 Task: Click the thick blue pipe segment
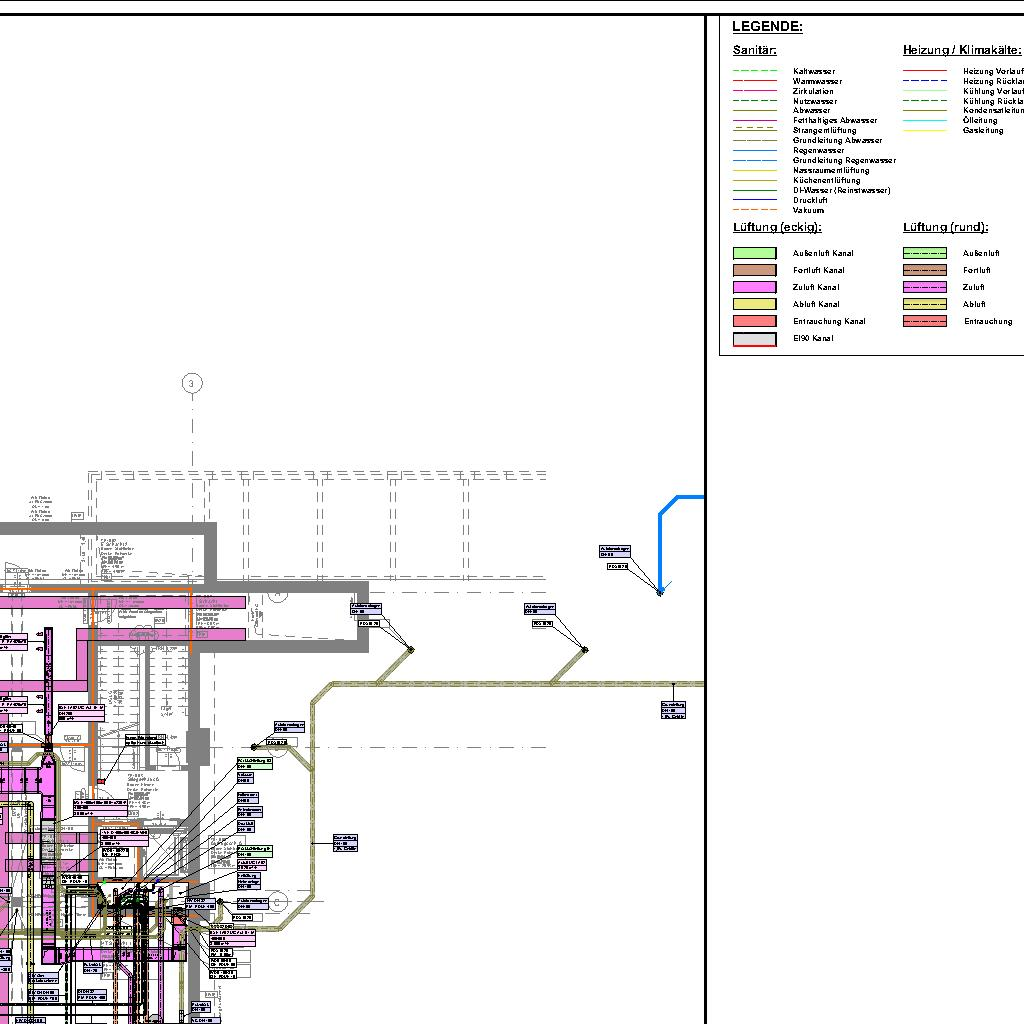coord(660,540)
